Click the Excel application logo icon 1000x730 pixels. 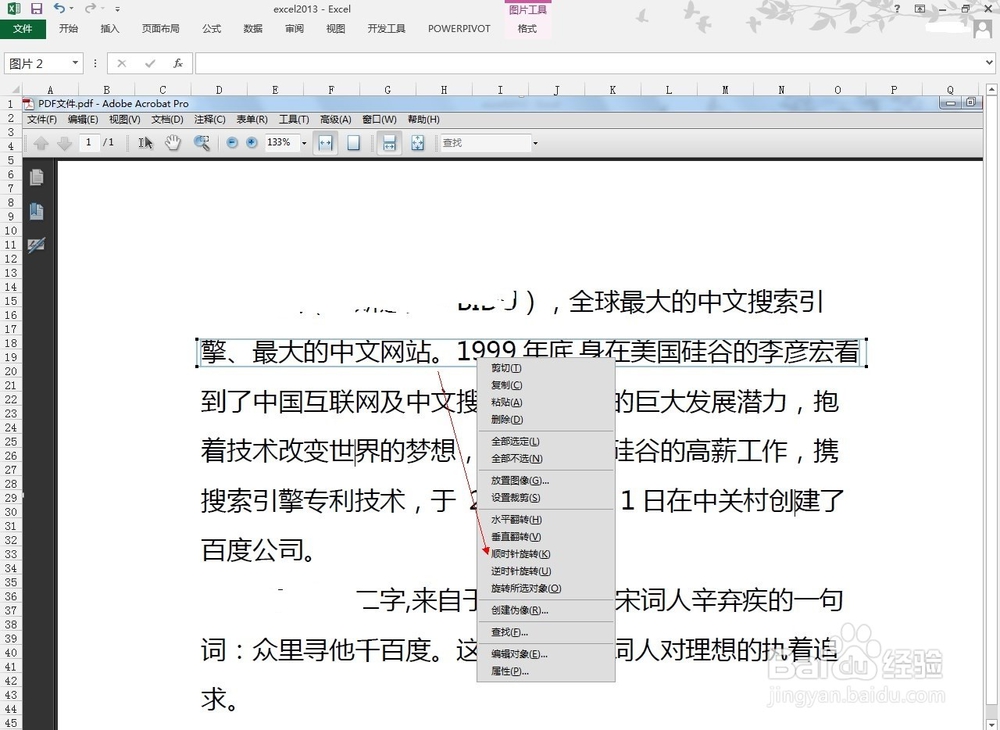[13, 8]
